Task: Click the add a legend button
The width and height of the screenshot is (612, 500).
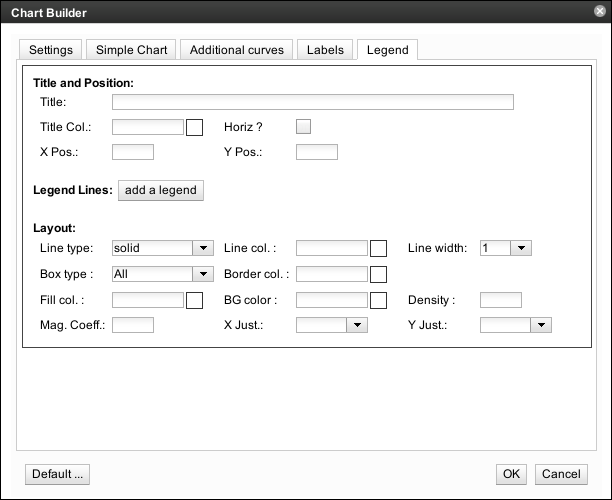Action: pyautogui.click(x=161, y=190)
